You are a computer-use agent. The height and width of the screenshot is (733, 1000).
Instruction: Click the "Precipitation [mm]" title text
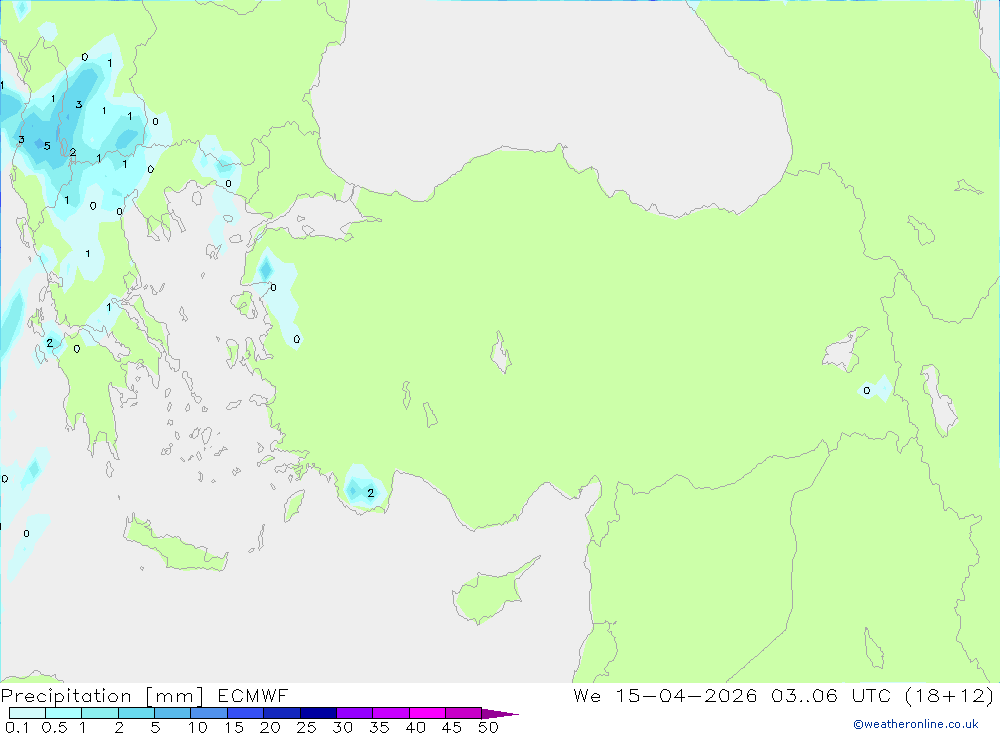point(102,696)
